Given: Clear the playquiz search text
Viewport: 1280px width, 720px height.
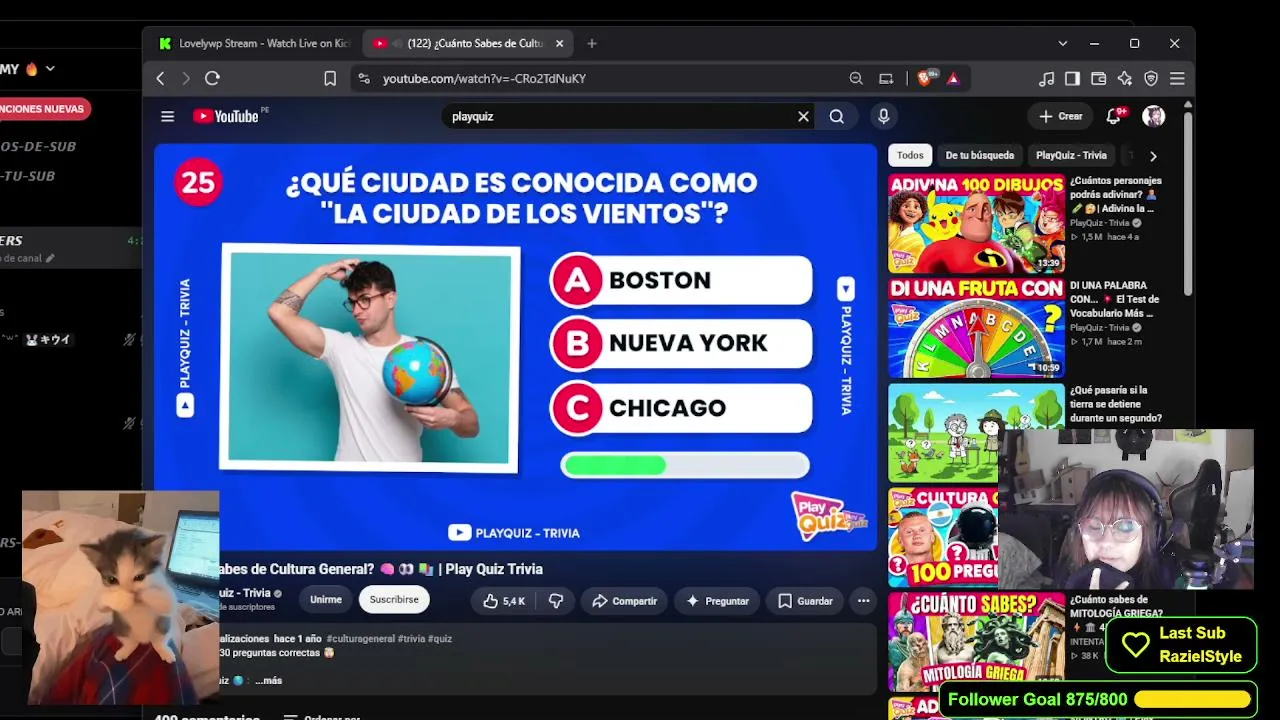Looking at the screenshot, I should pos(803,116).
